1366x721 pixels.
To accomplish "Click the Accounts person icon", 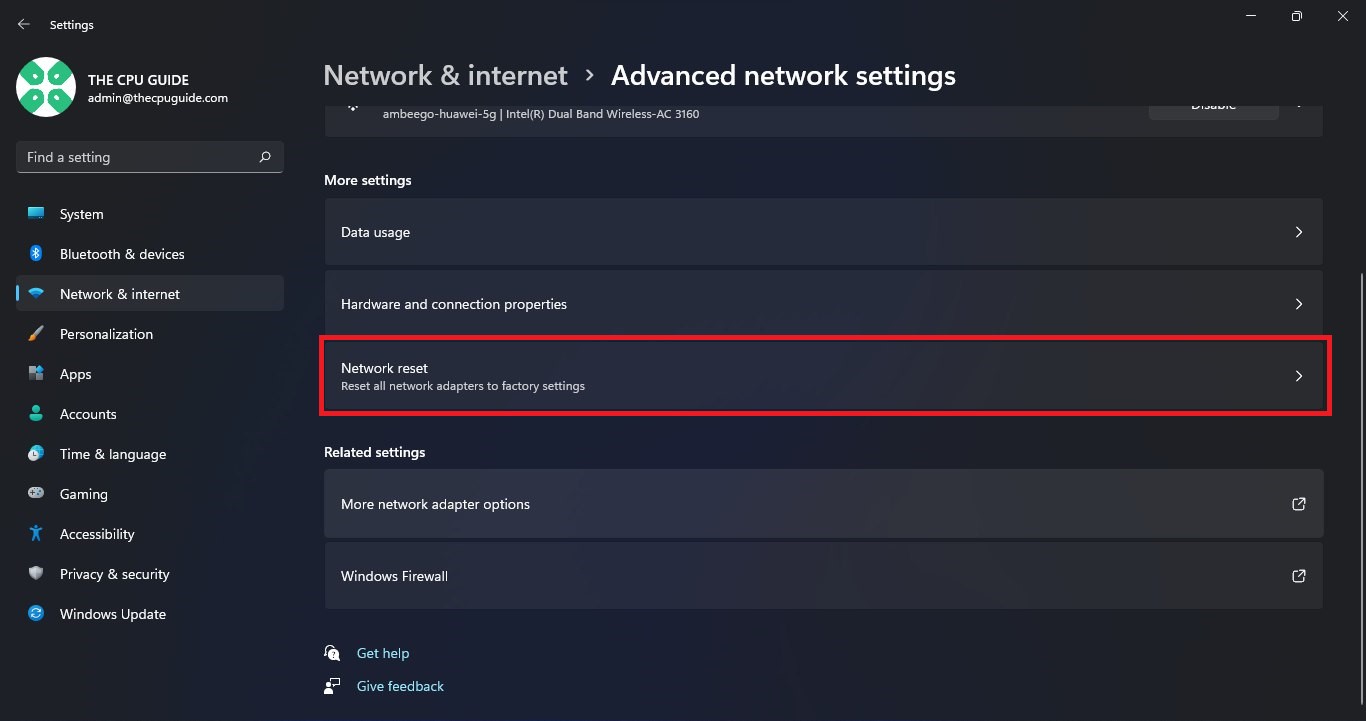I will pyautogui.click(x=36, y=414).
